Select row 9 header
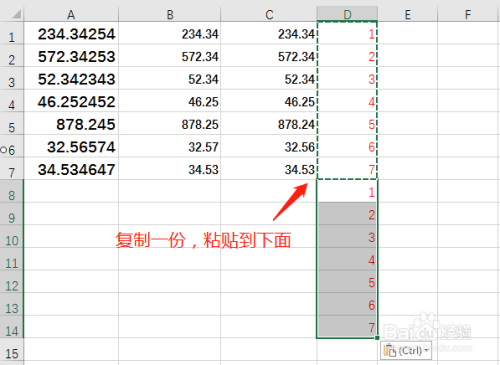The height and width of the screenshot is (365, 500). (12, 214)
